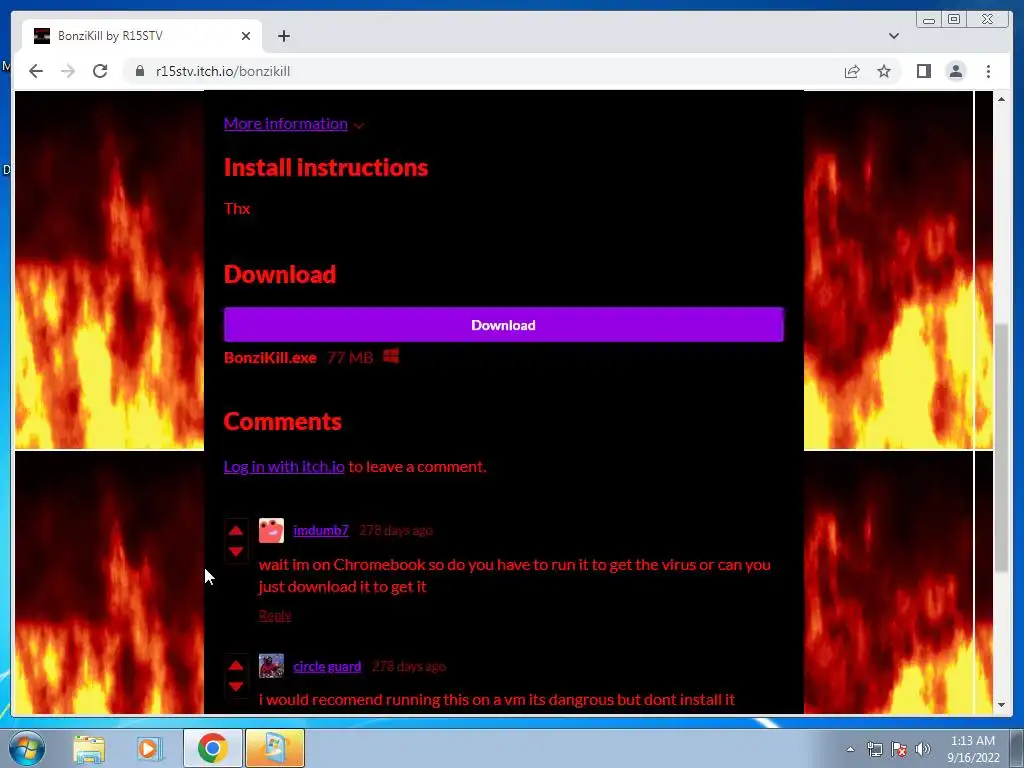Open the circle guard profile link
Viewport: 1024px width, 768px height.
point(327,666)
